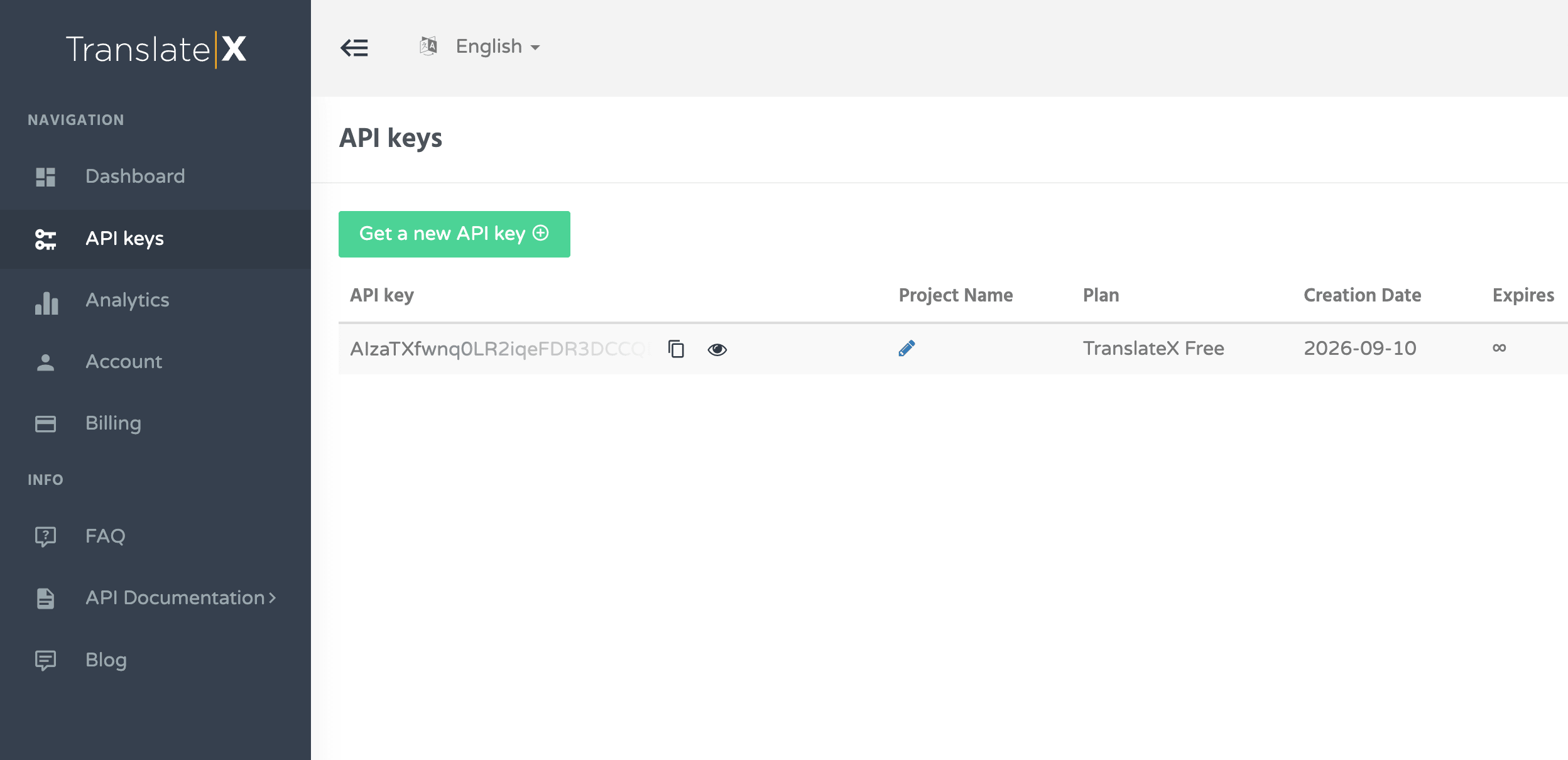The height and width of the screenshot is (760, 1568).
Task: Click the infinity Expires value
Action: tap(1500, 348)
